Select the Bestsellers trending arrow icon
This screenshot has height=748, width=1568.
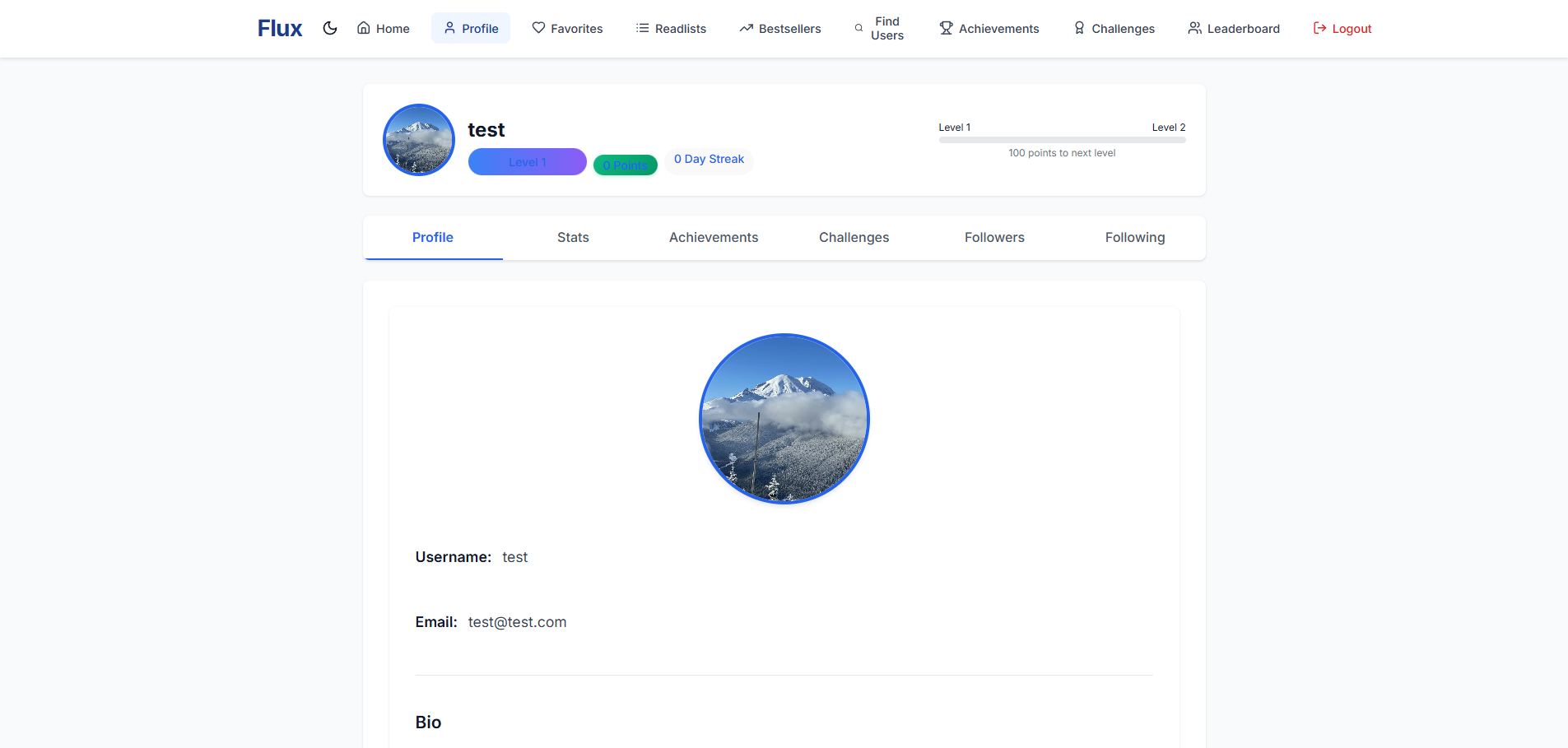click(x=745, y=27)
